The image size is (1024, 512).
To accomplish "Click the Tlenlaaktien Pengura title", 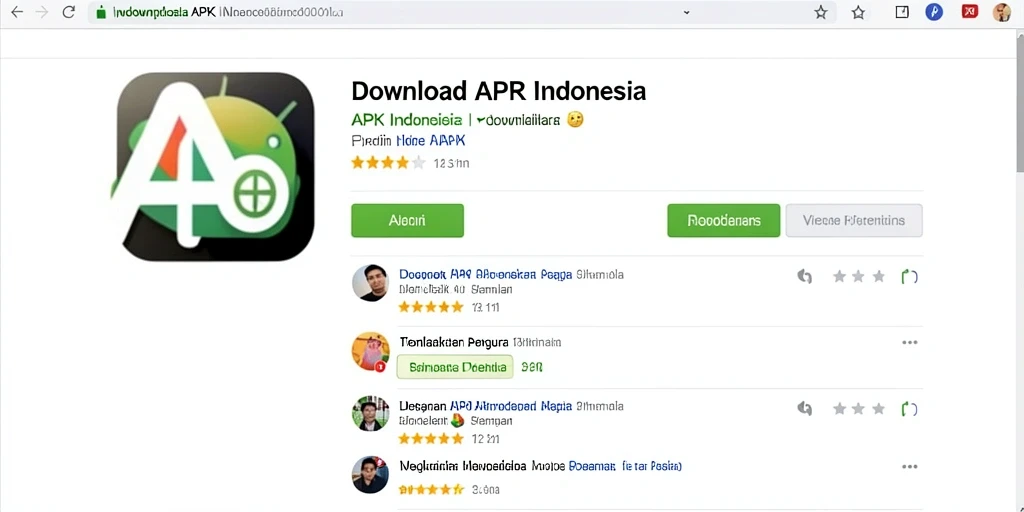I will (x=453, y=342).
